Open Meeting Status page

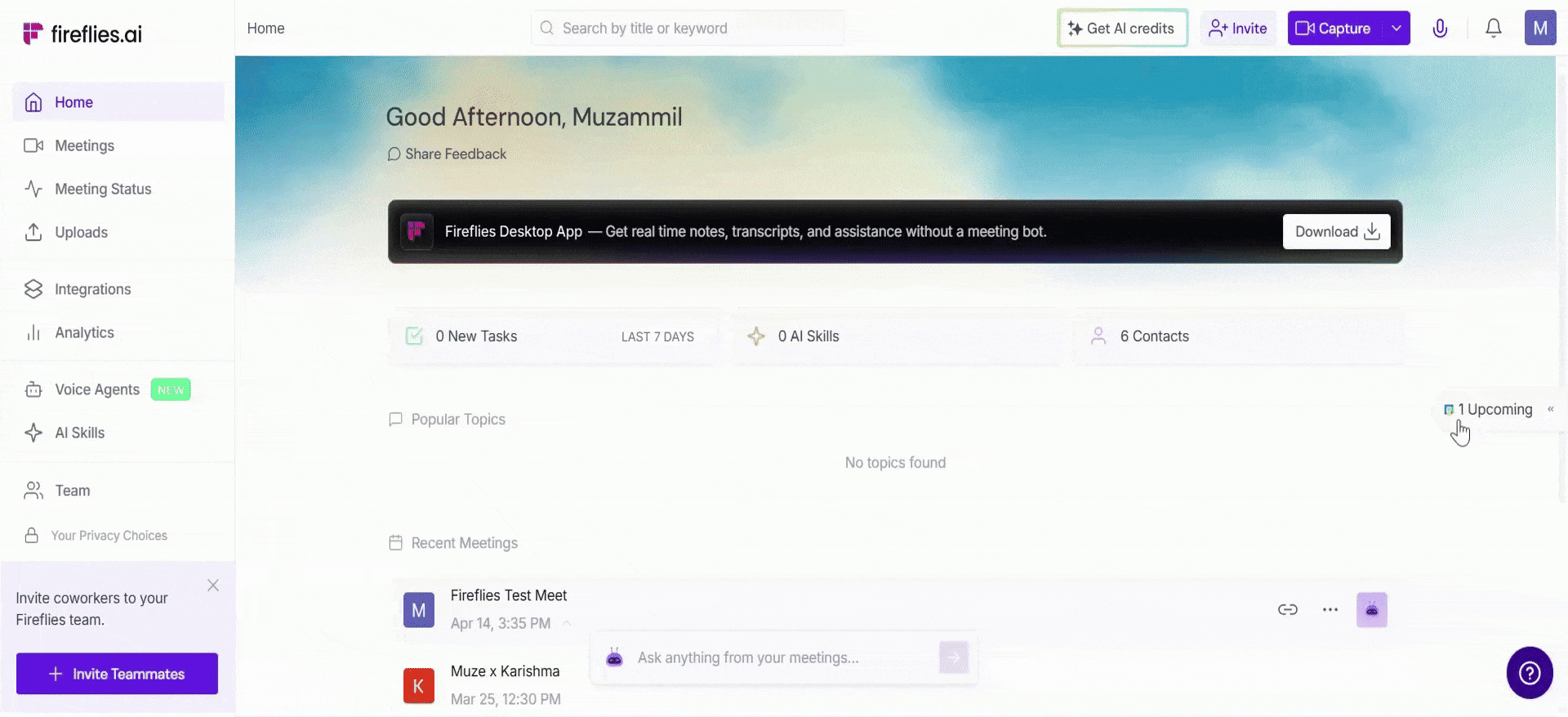tap(118, 189)
